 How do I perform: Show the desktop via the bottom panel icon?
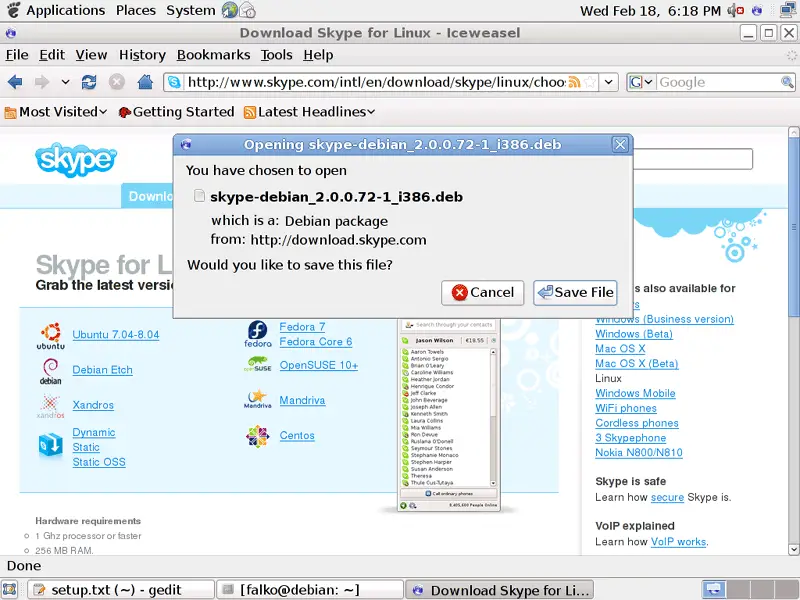[10, 589]
